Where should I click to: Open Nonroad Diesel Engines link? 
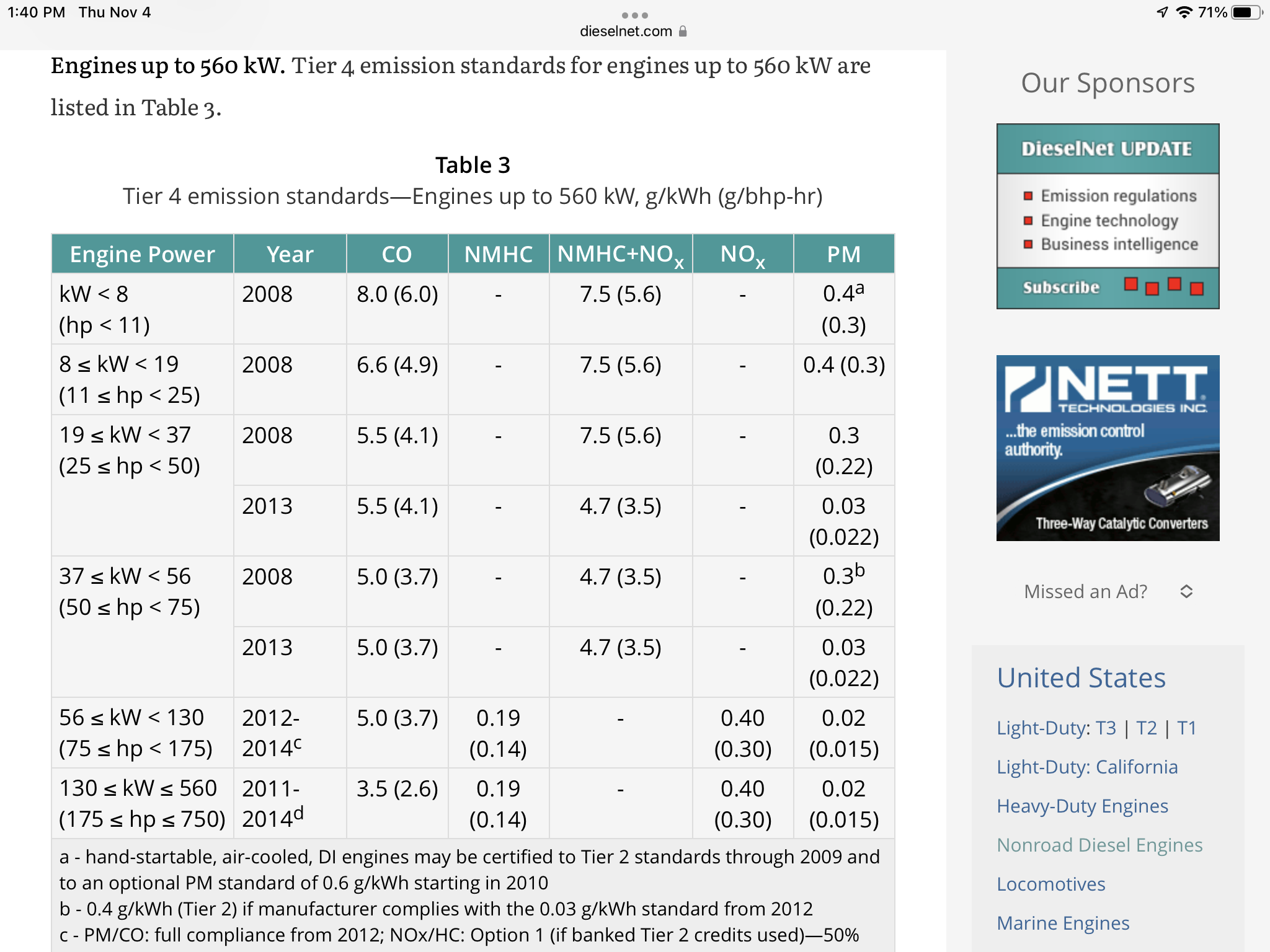[x=1099, y=845]
